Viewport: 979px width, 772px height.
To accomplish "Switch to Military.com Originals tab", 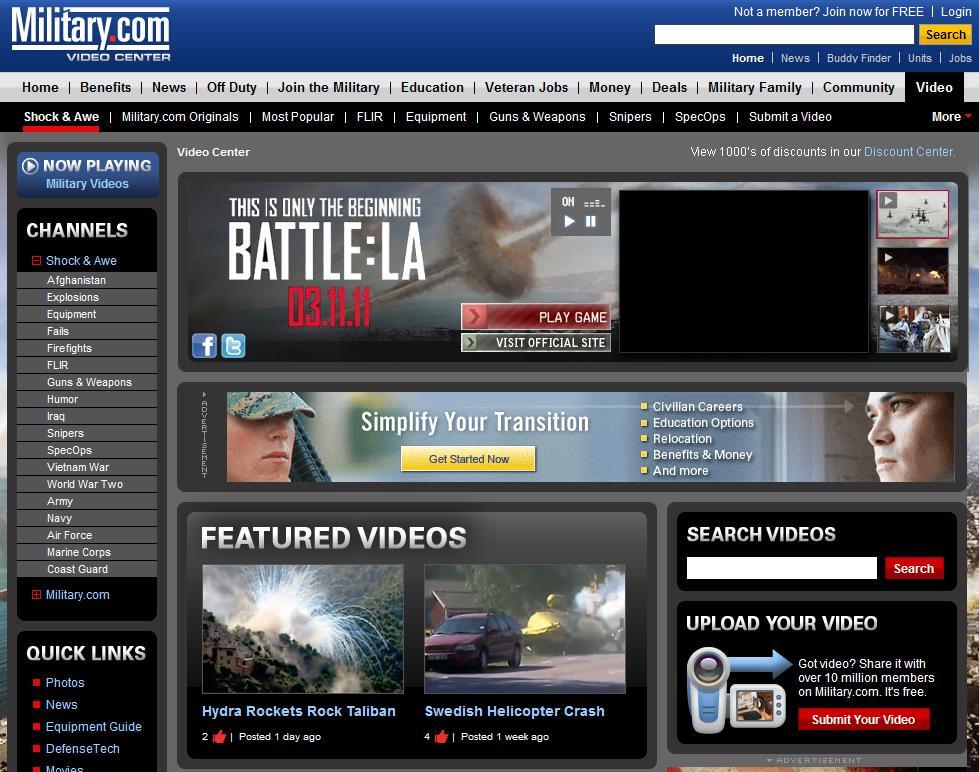I will click(180, 117).
